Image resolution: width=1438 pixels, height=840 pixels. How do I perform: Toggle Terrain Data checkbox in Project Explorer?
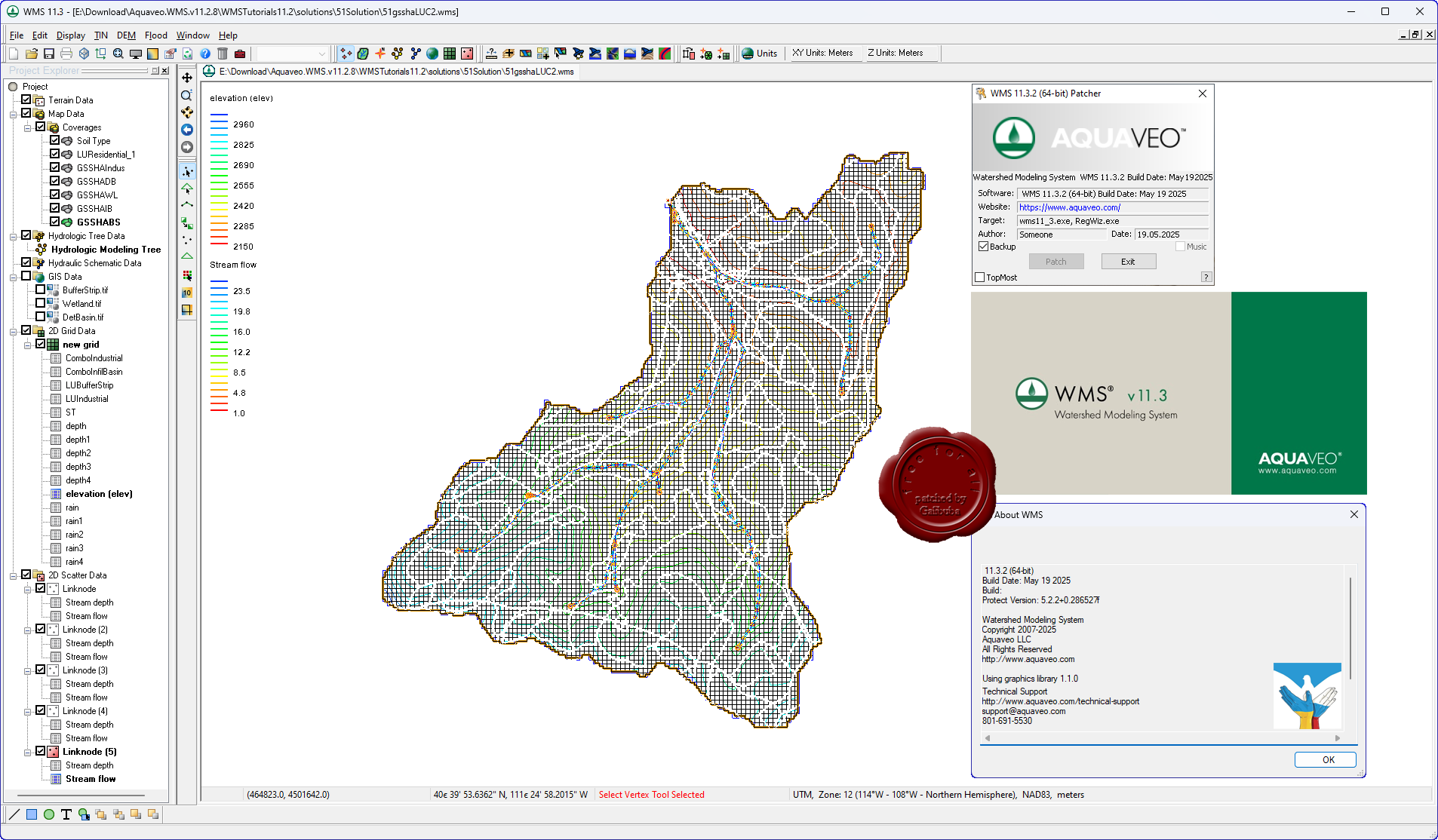point(26,100)
